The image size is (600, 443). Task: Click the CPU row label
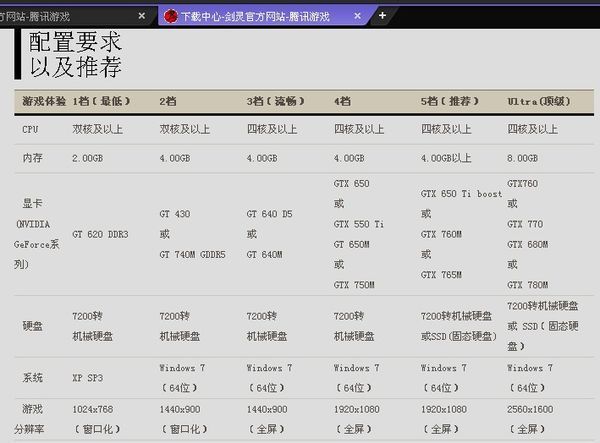tap(32, 130)
